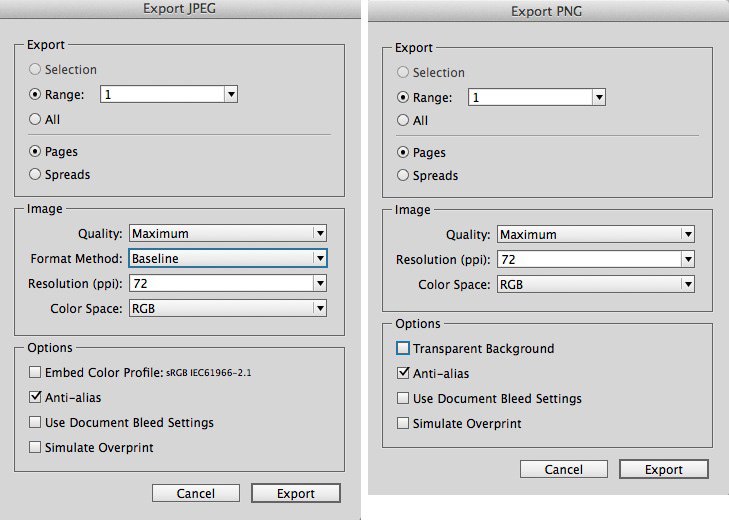The image size is (729, 520).
Task: Toggle Anti-alias checkbox in Export PNG
Action: [403, 373]
